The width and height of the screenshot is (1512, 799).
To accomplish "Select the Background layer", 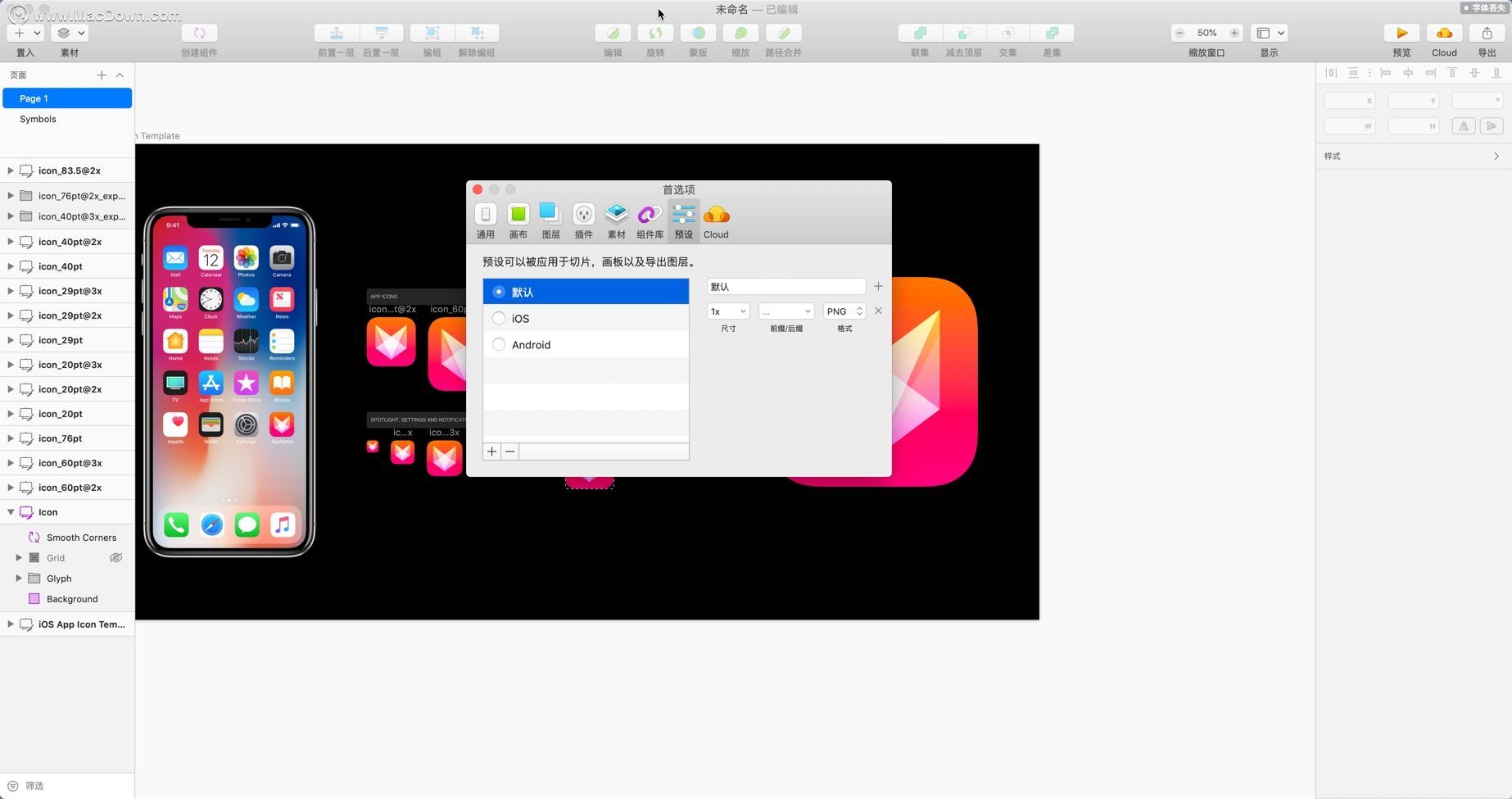I will point(72,599).
